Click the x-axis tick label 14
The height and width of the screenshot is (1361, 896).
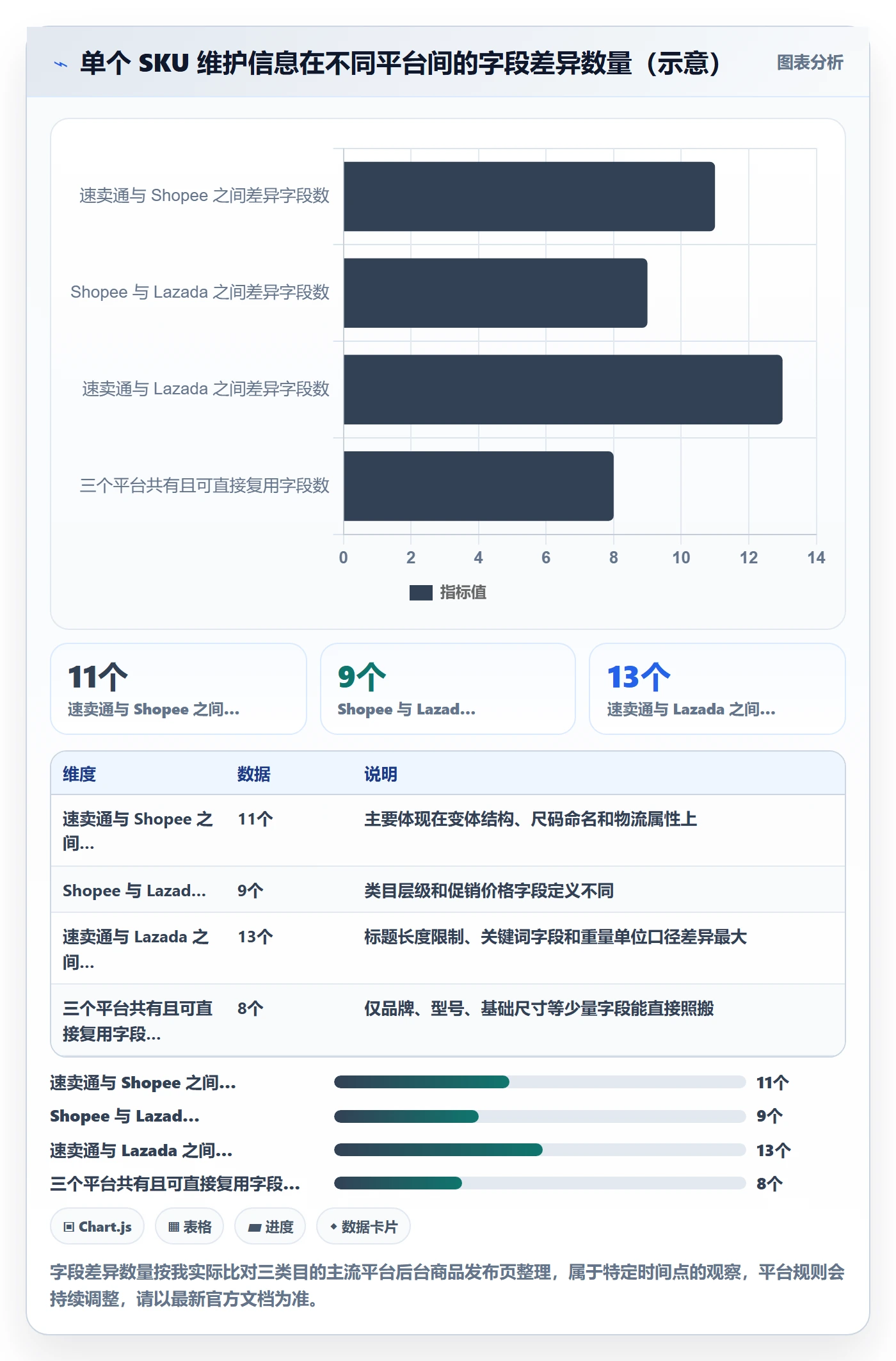[816, 558]
